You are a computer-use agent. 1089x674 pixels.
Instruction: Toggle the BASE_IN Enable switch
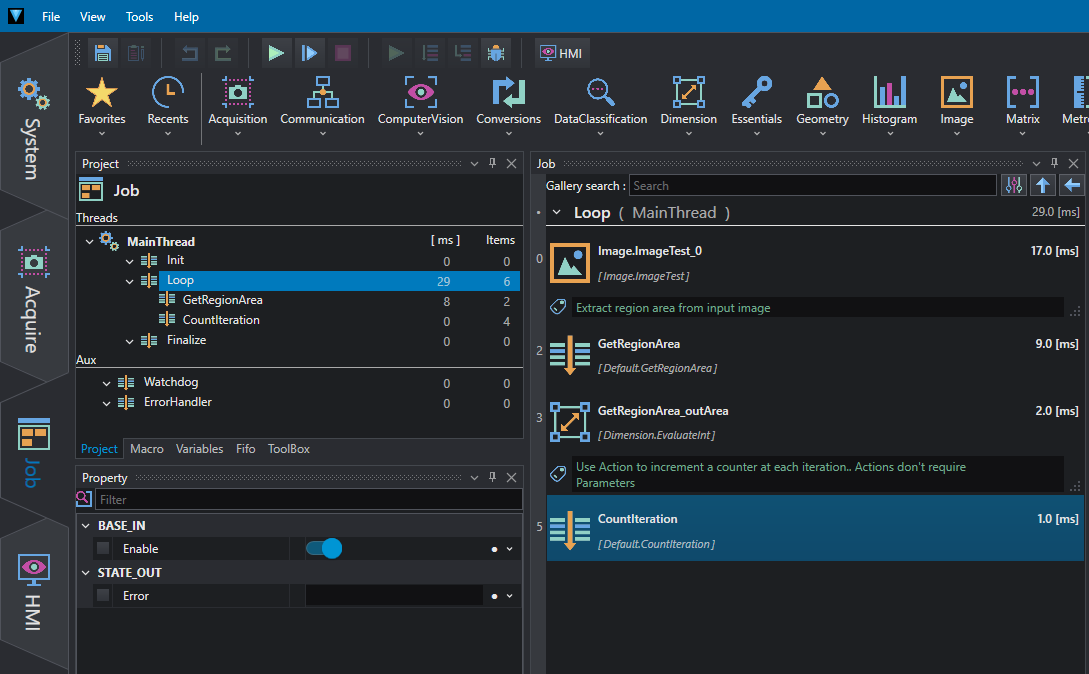(x=324, y=548)
